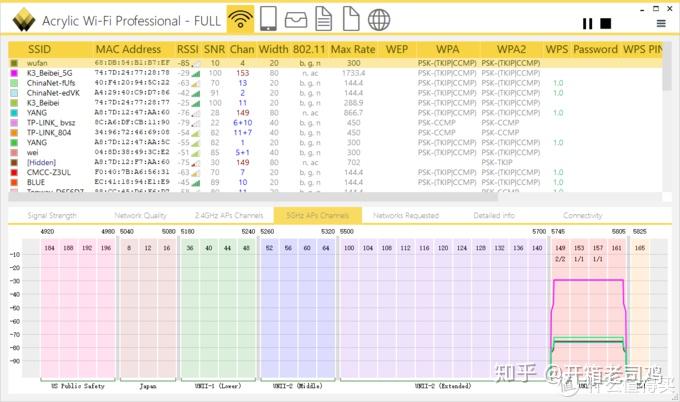
Task: Open the globe web icon
Action: (x=379, y=20)
